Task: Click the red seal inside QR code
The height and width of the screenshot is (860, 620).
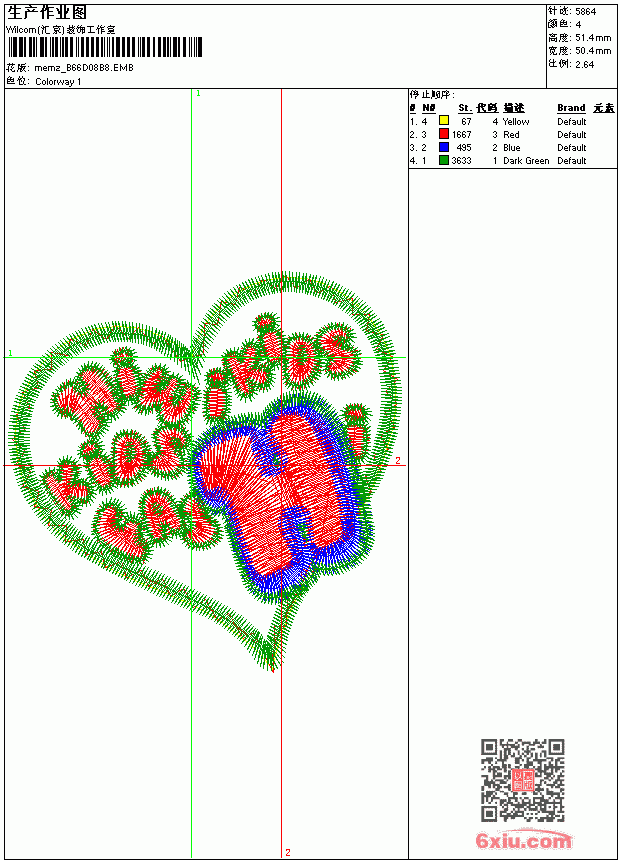Action: click(523, 780)
